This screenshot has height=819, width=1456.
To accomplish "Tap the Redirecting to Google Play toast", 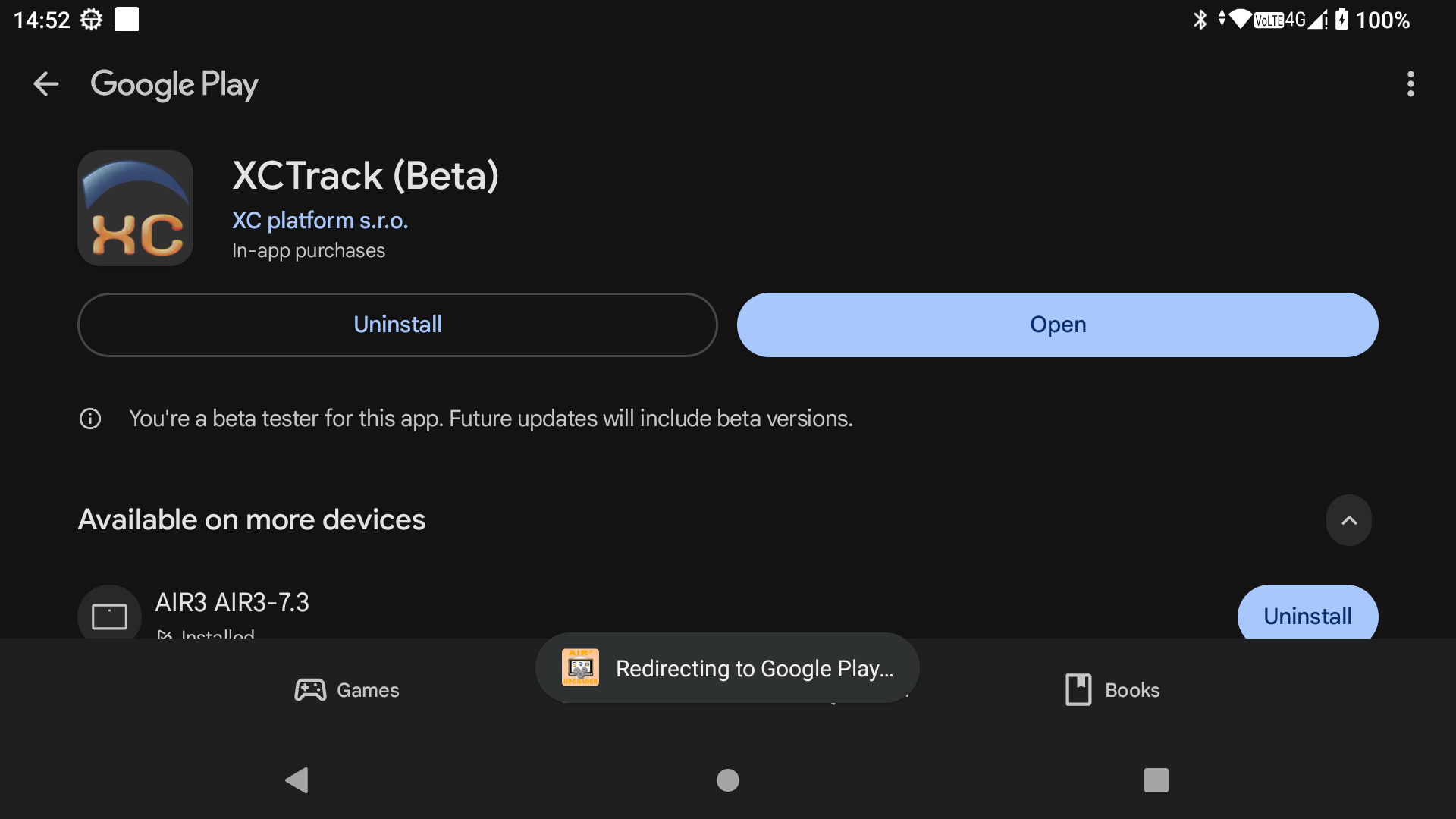I will click(727, 668).
